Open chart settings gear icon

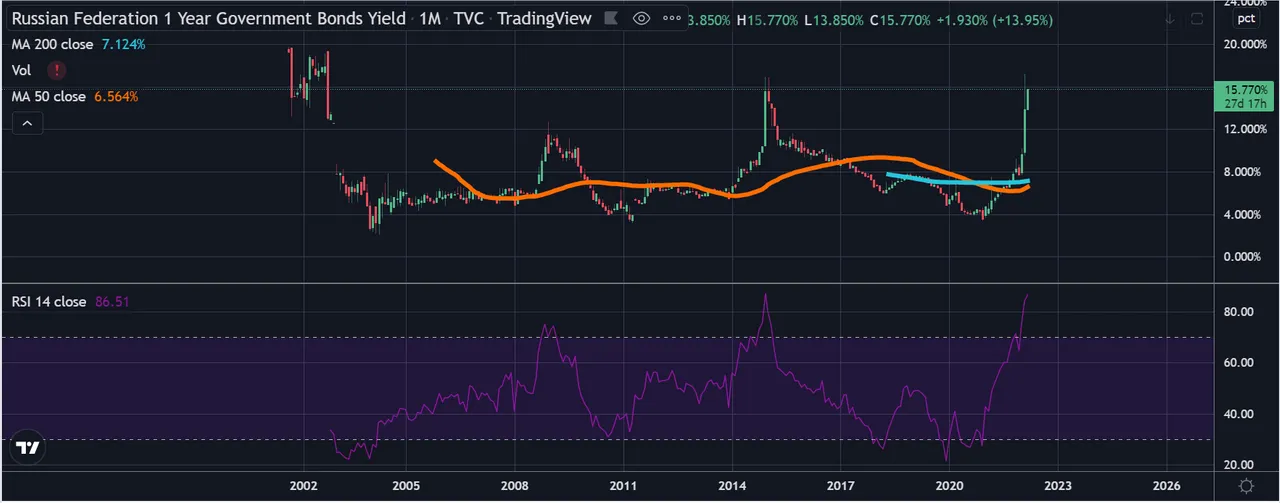point(1246,485)
